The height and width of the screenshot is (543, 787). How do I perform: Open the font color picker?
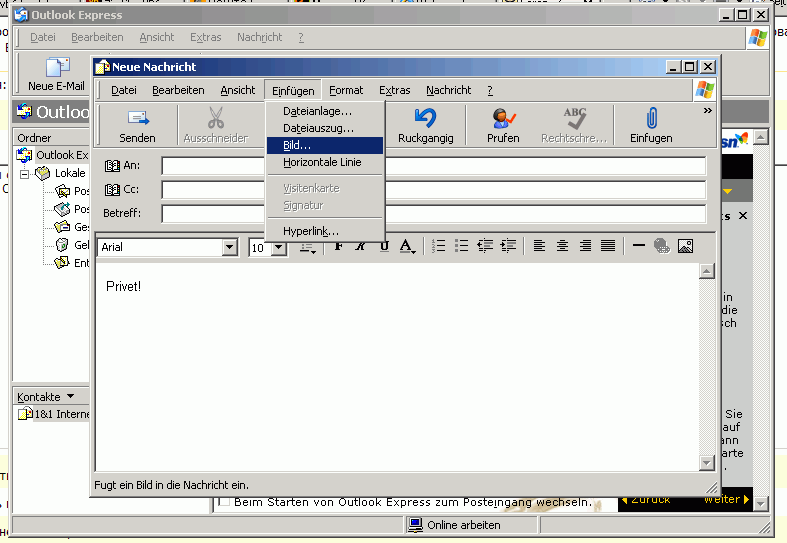click(x=407, y=246)
